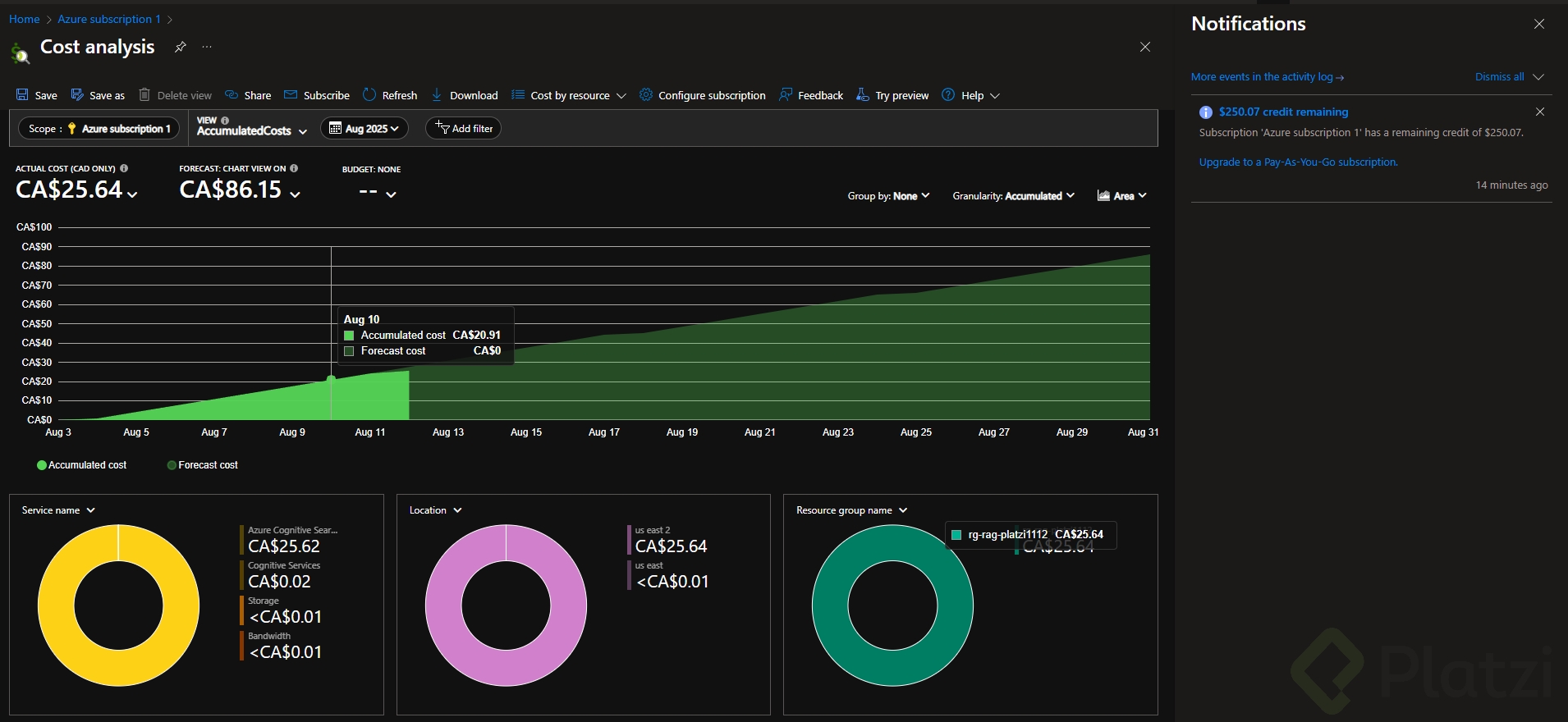The height and width of the screenshot is (722, 1568).
Task: Open the Help menu
Action: [x=971, y=95]
